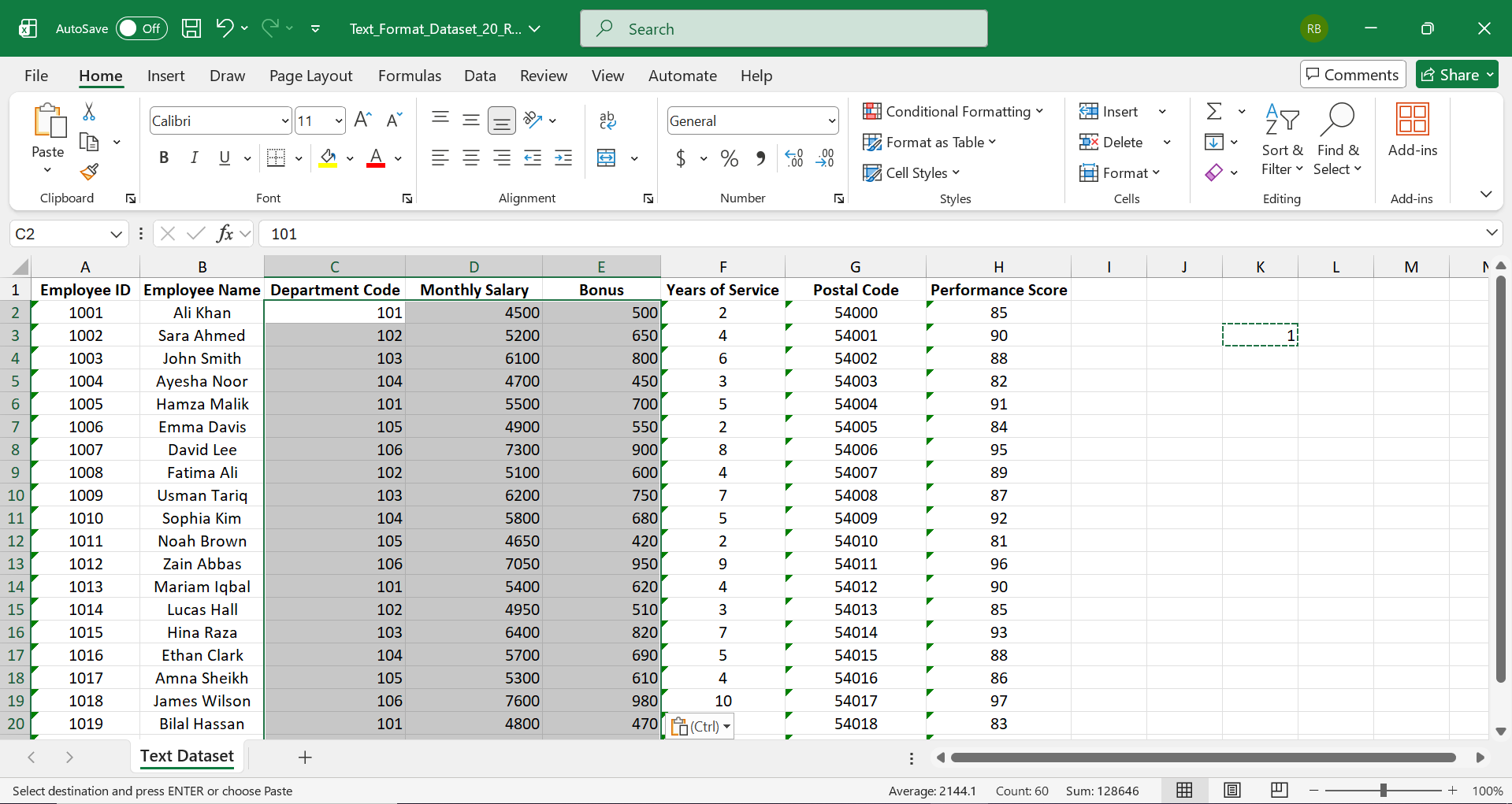Apply percent style to cells
Image resolution: width=1512 pixels, height=804 pixels.
click(x=730, y=158)
